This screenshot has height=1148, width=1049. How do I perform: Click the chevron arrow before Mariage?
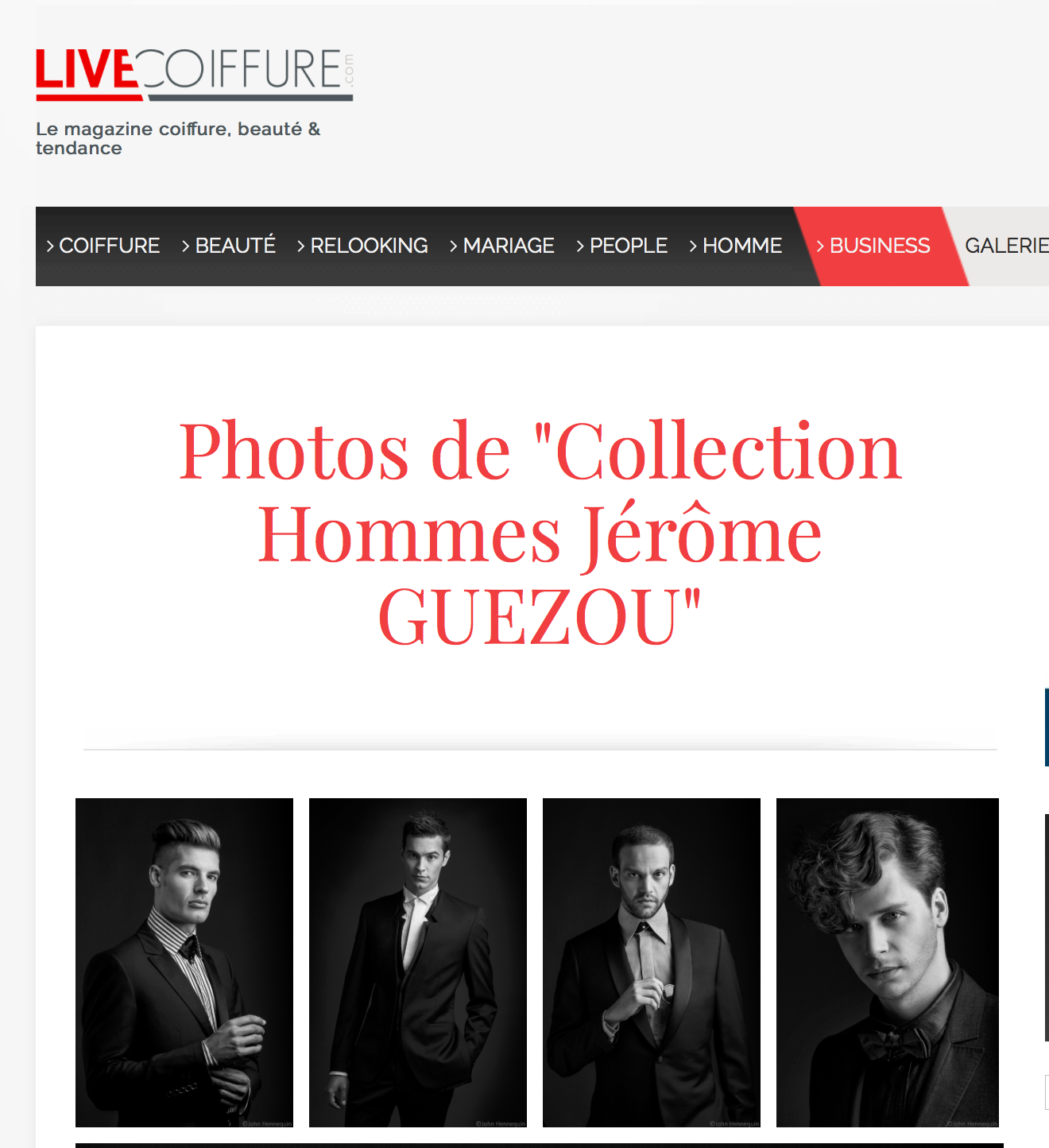tap(454, 246)
